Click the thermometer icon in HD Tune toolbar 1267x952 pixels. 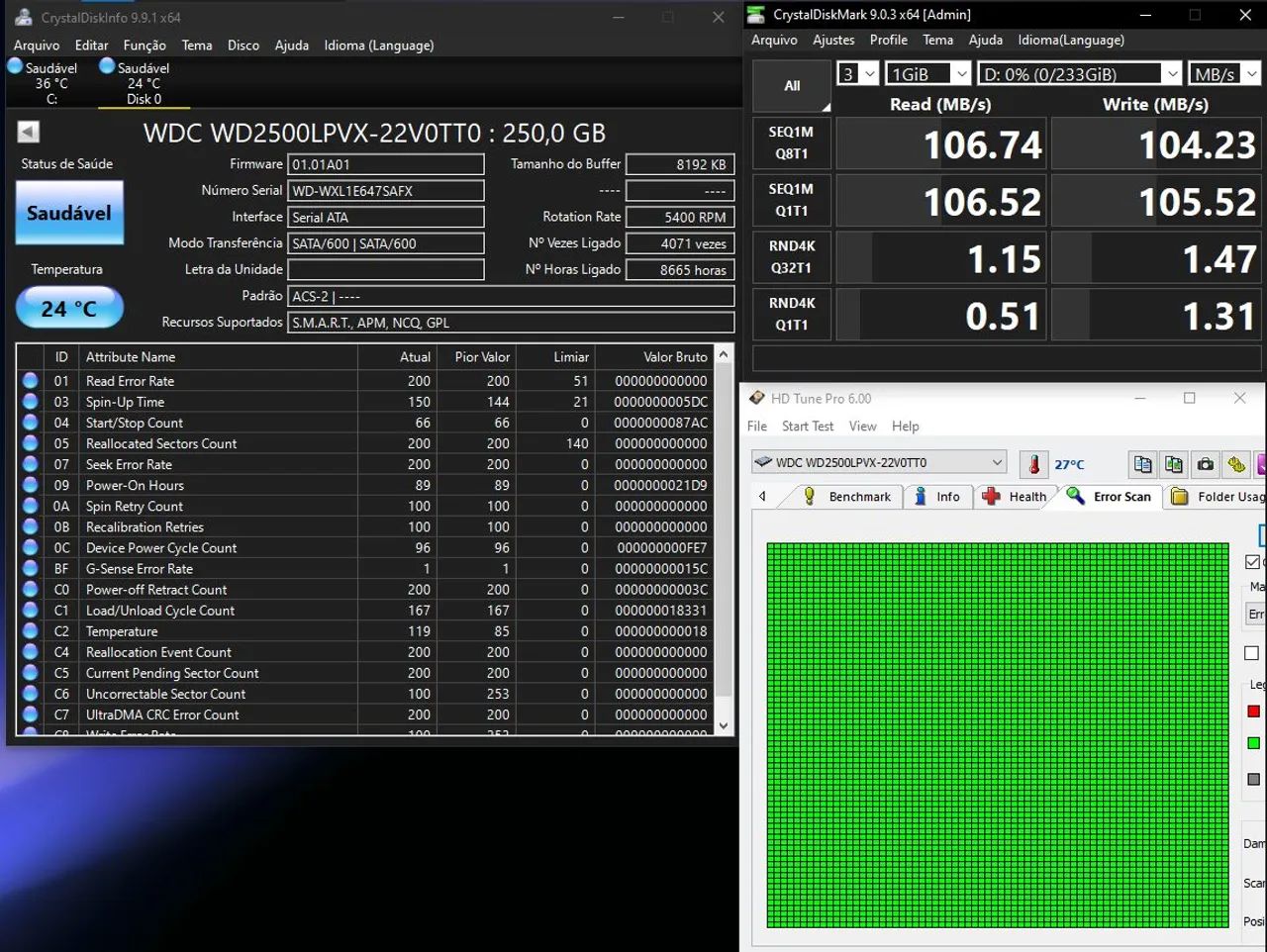tap(1034, 463)
